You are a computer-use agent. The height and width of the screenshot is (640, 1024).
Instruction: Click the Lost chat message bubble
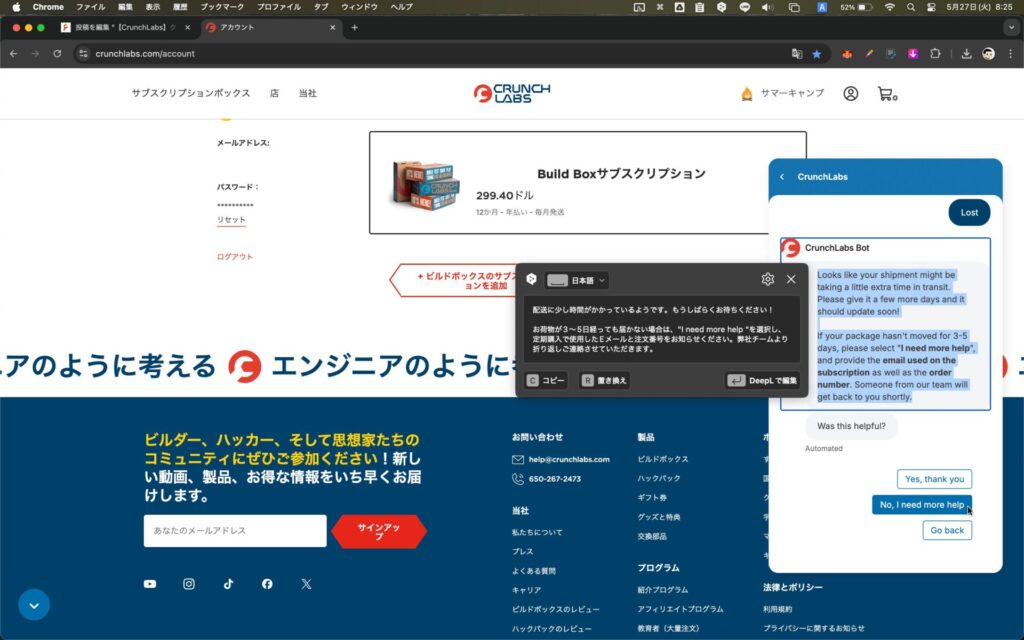[969, 212]
